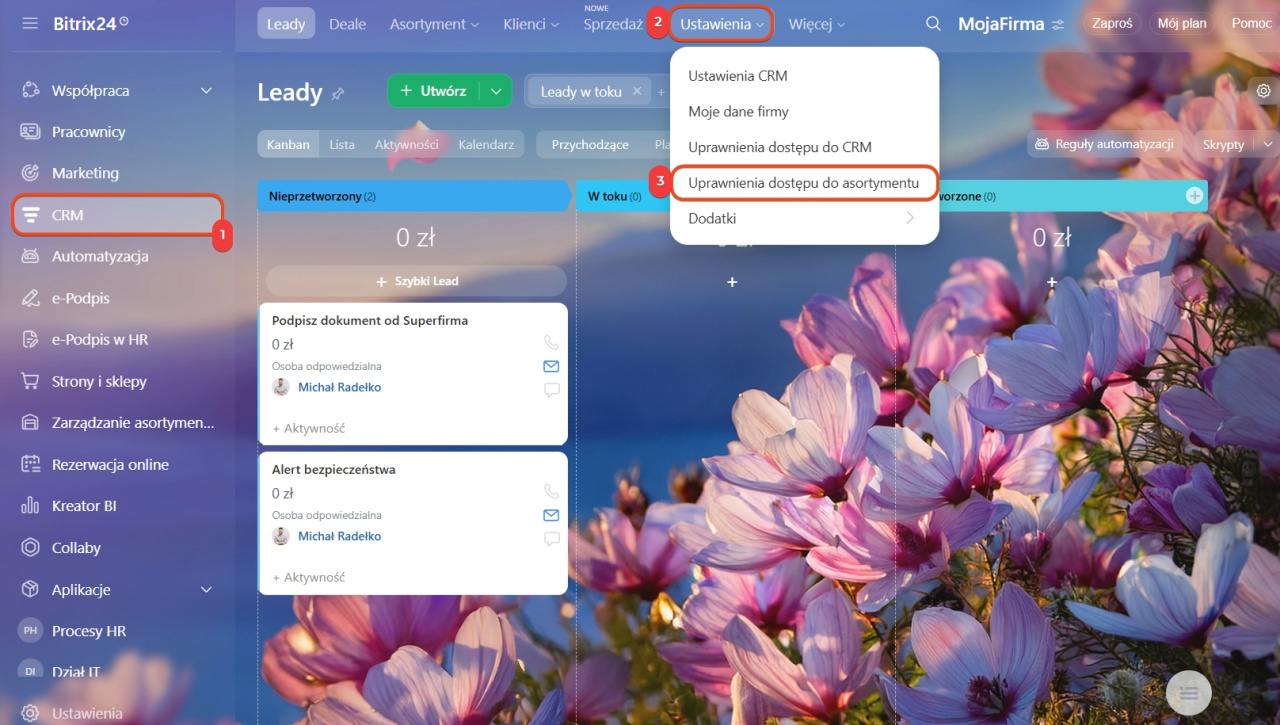The width and height of the screenshot is (1280, 725).
Task: Open the kanban settings gear icon
Action: click(1264, 91)
